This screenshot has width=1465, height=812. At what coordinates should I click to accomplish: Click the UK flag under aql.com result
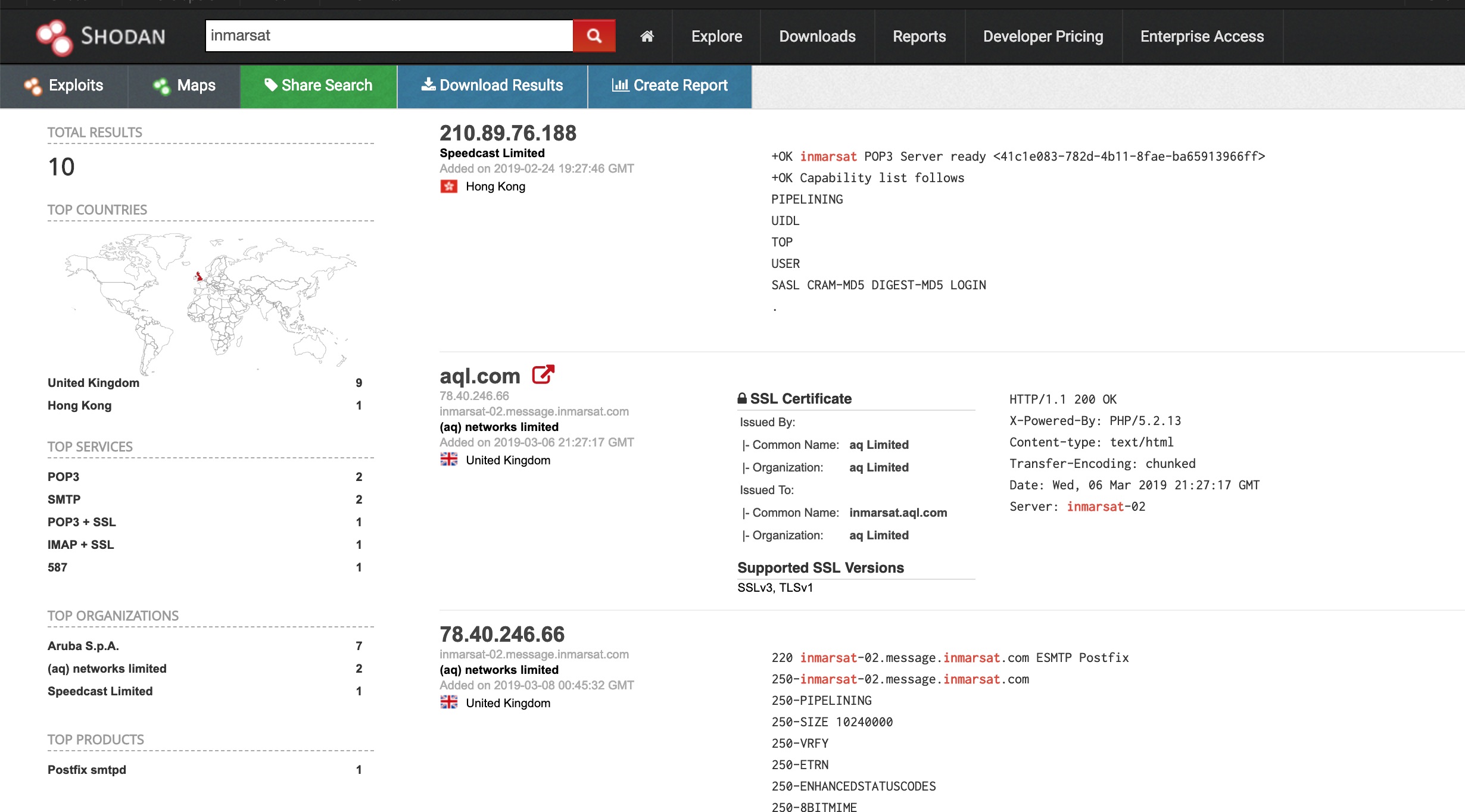click(448, 460)
